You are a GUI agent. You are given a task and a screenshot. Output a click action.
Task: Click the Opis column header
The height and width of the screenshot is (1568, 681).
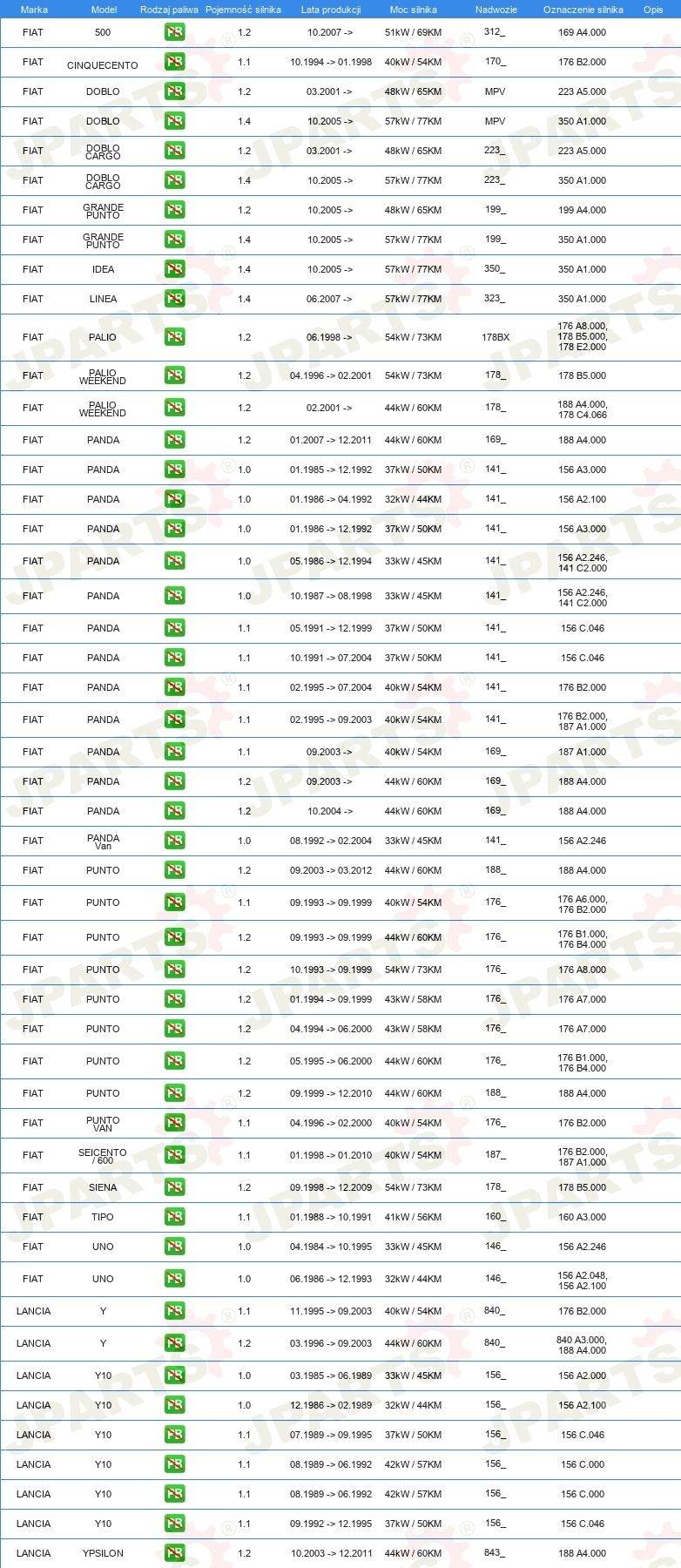(653, 10)
